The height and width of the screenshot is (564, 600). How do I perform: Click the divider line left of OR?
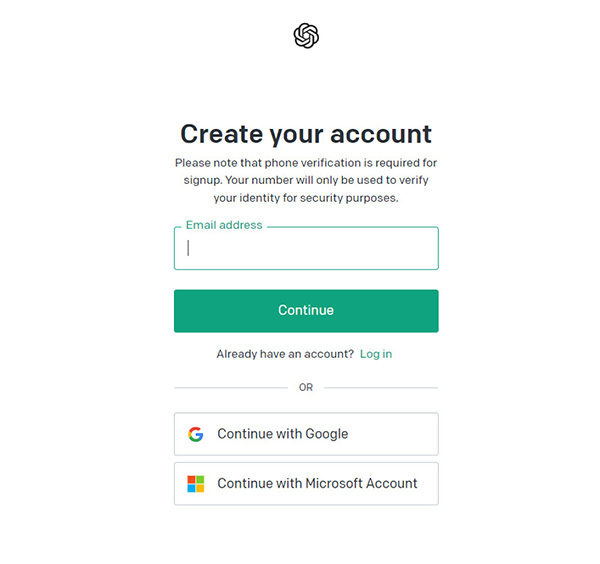230,387
